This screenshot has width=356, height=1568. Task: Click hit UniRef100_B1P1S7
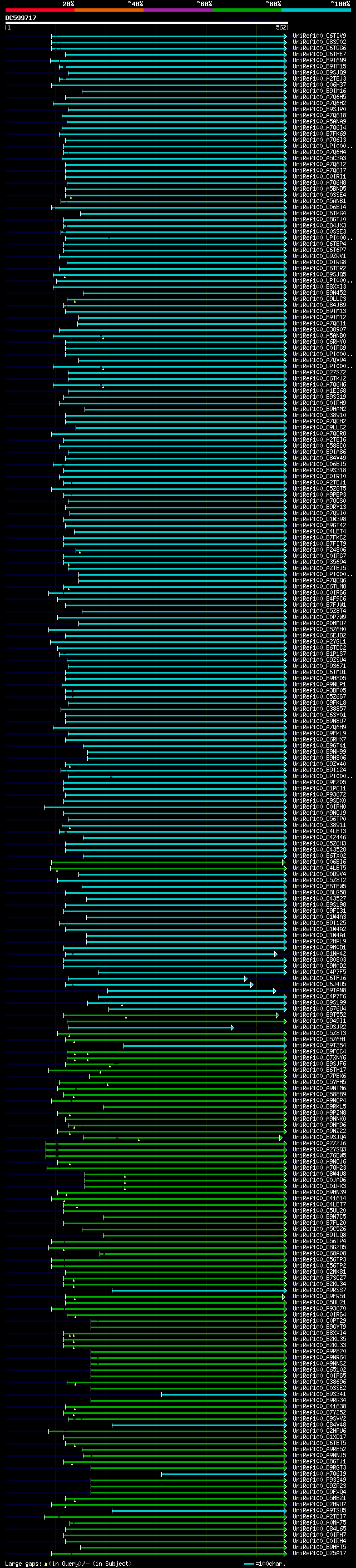tap(319, 654)
